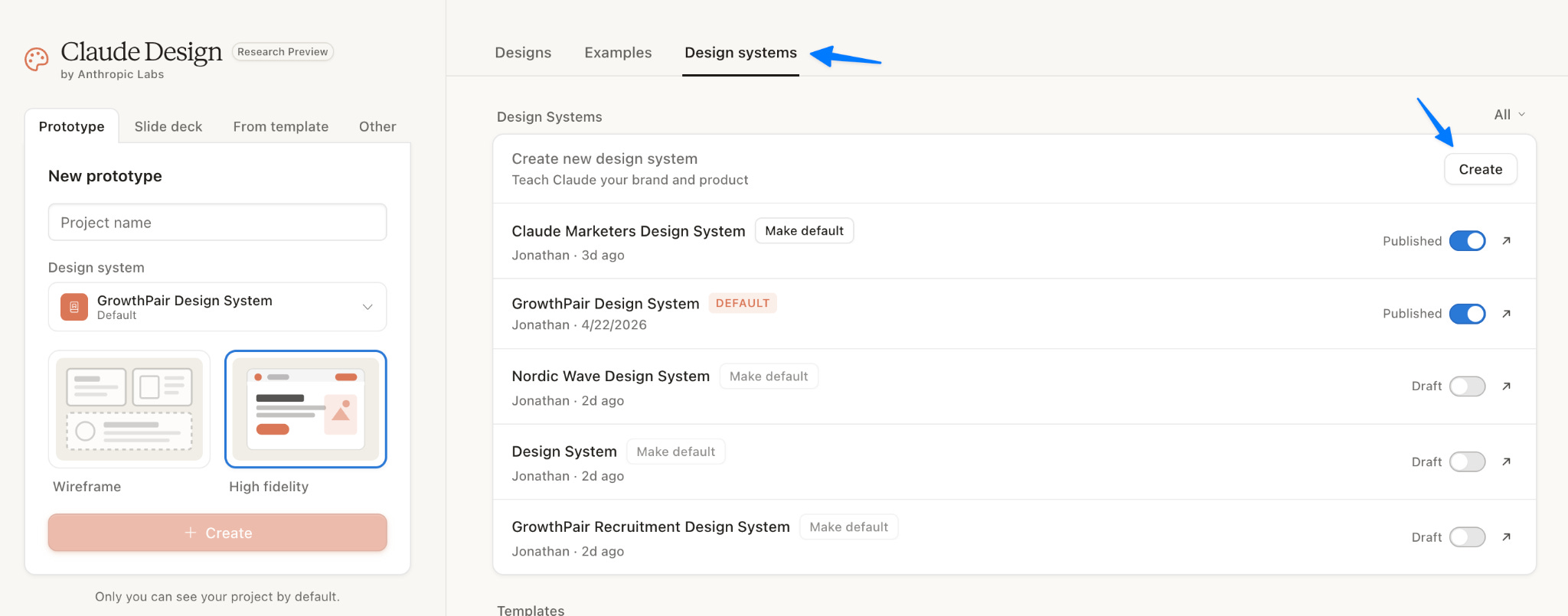Open the 'Design System' row arrow icon
Viewport: 1568px width, 616px height.
pos(1506,461)
